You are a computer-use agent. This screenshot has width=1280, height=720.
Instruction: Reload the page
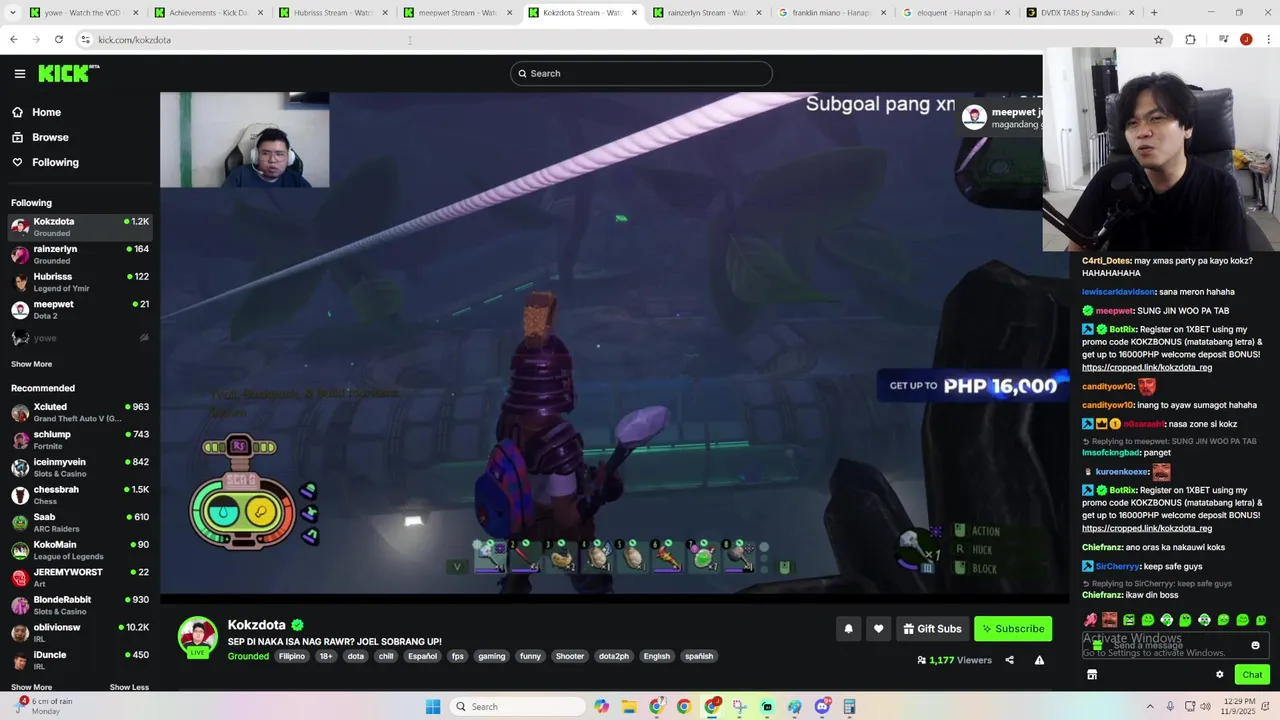(x=59, y=39)
